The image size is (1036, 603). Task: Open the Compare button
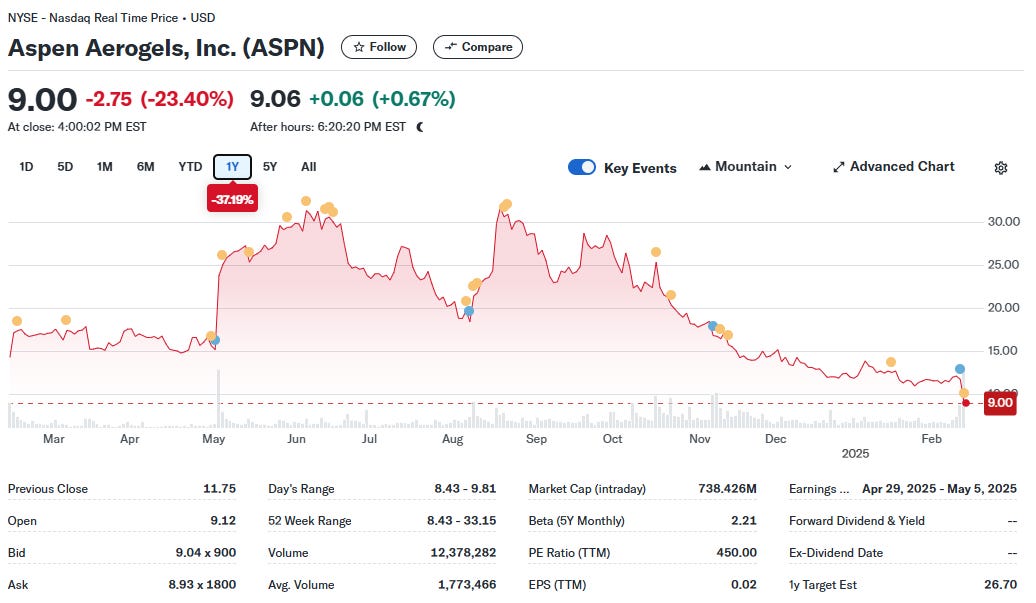tap(478, 47)
